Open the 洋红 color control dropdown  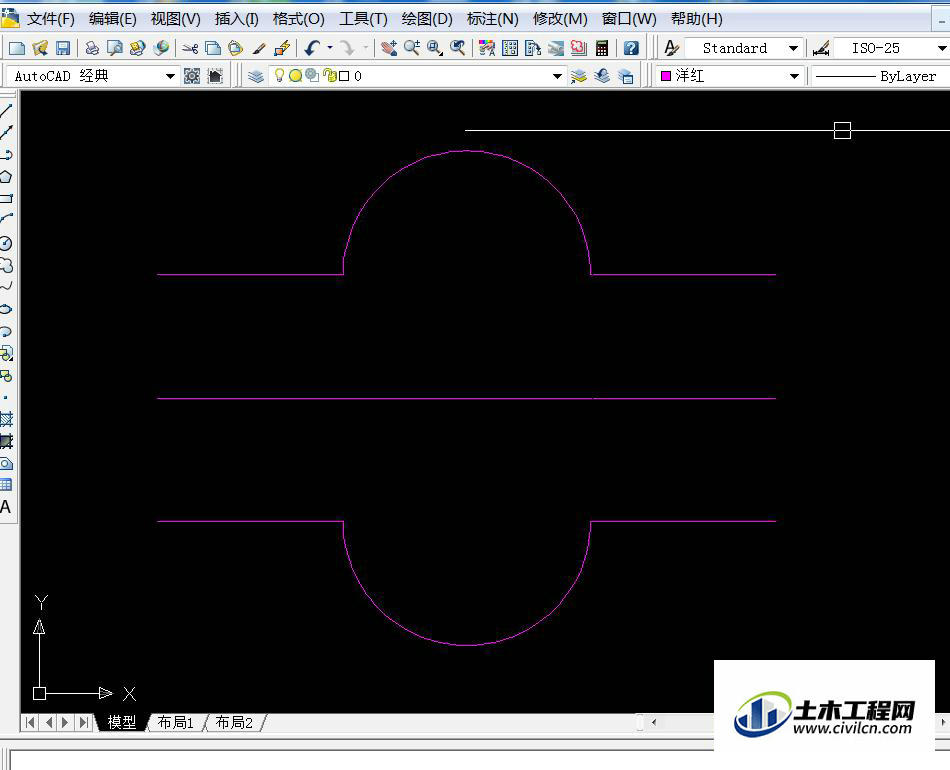[x=794, y=76]
